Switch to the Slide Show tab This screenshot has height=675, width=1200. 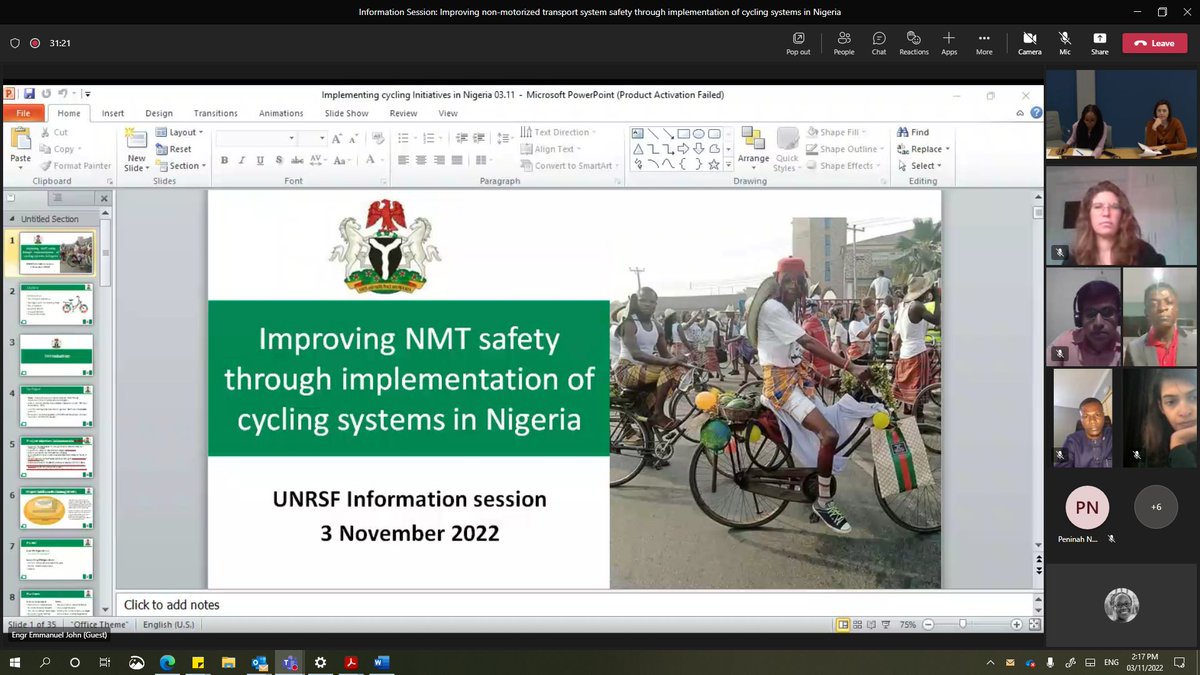click(347, 113)
